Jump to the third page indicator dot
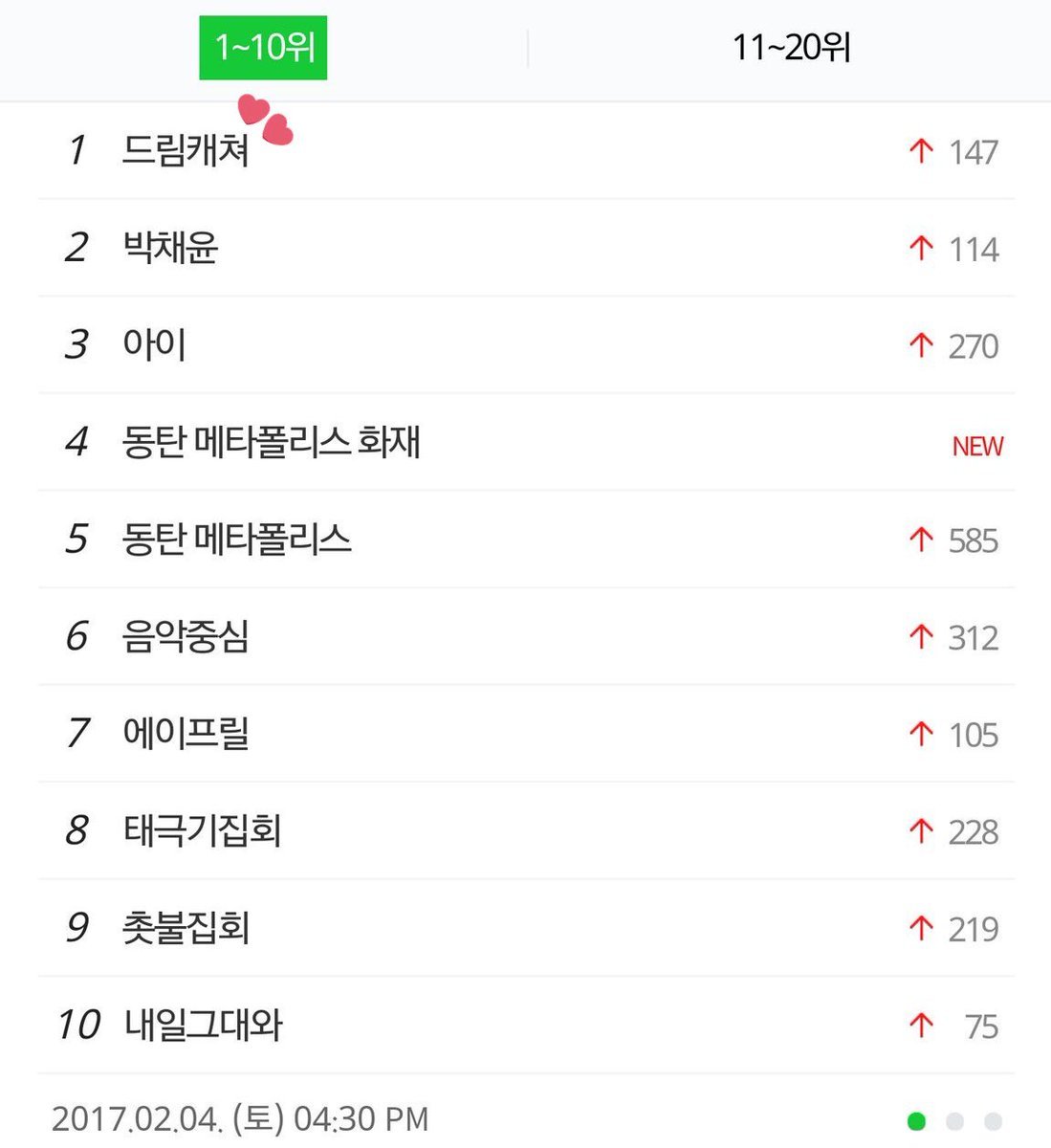 993,1121
